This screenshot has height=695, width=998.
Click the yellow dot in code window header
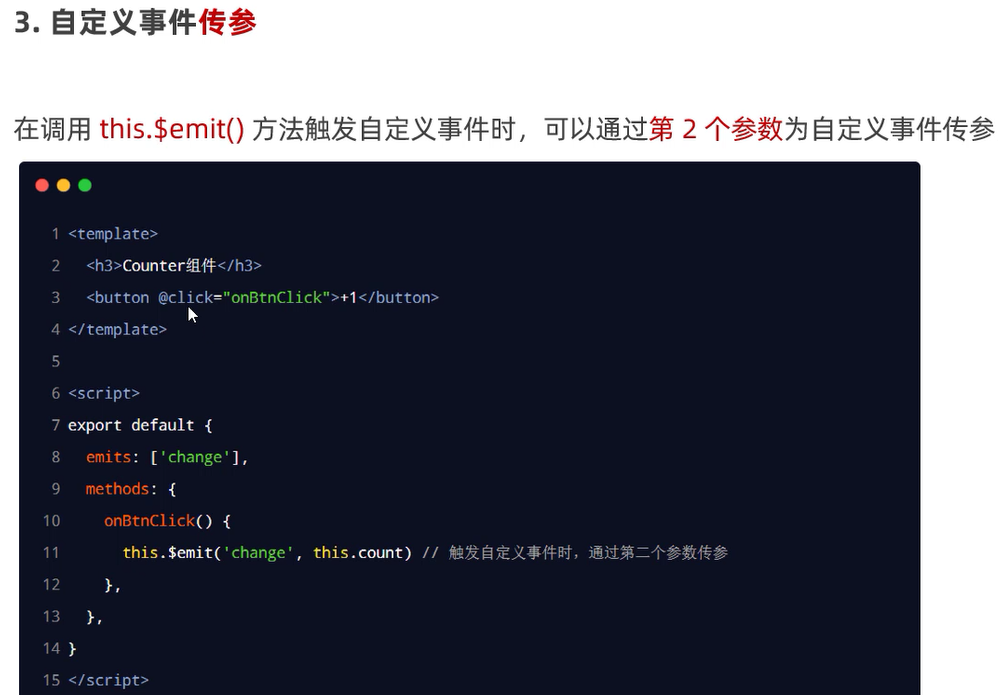[x=63, y=185]
